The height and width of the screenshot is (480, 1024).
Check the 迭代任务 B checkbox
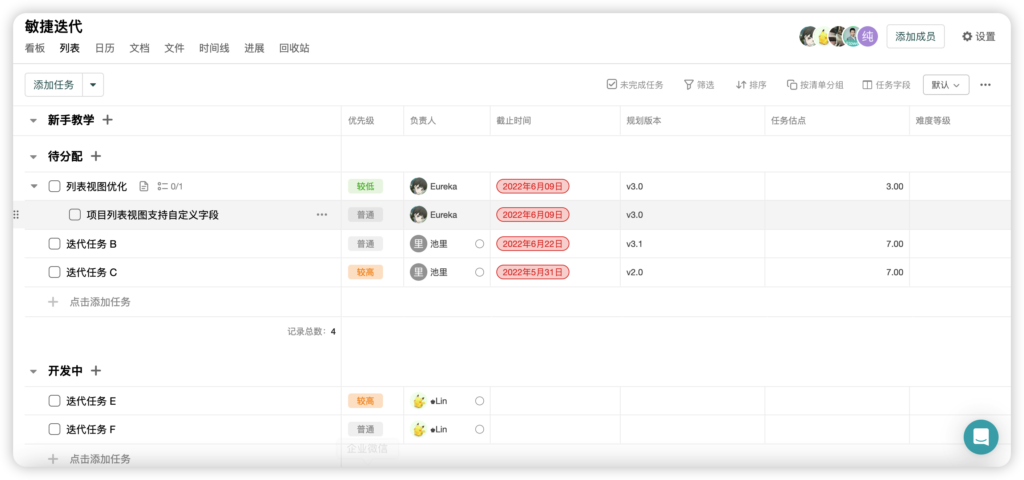pos(55,244)
